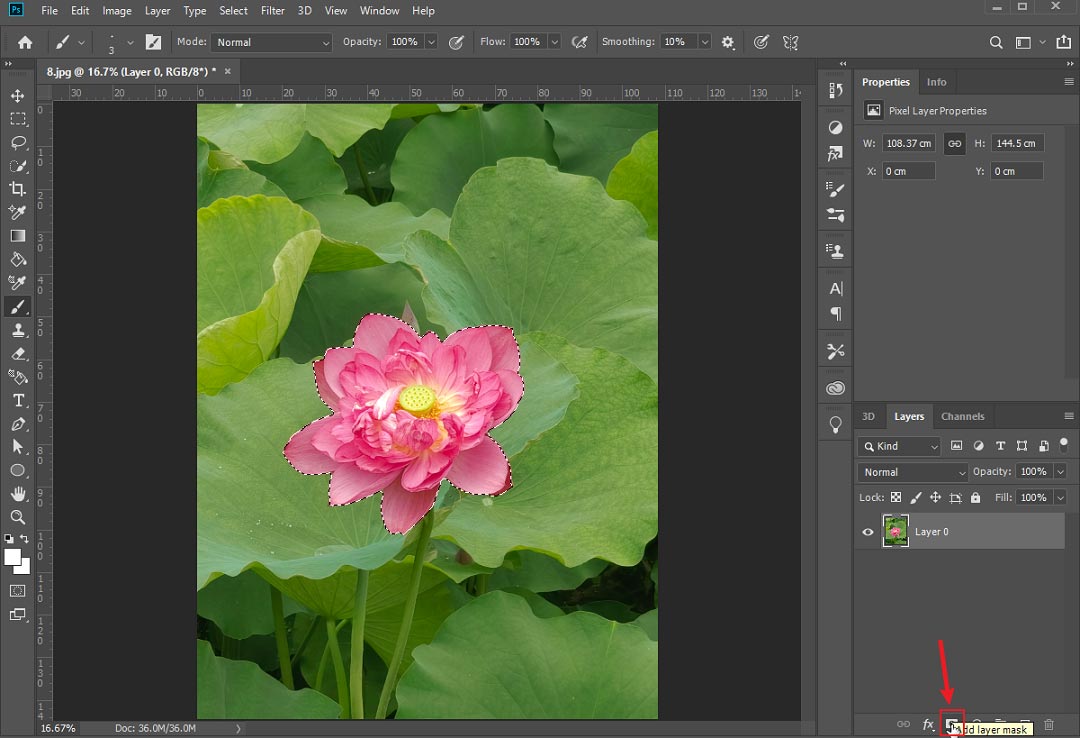Open the Character panel icon

[x=835, y=288]
